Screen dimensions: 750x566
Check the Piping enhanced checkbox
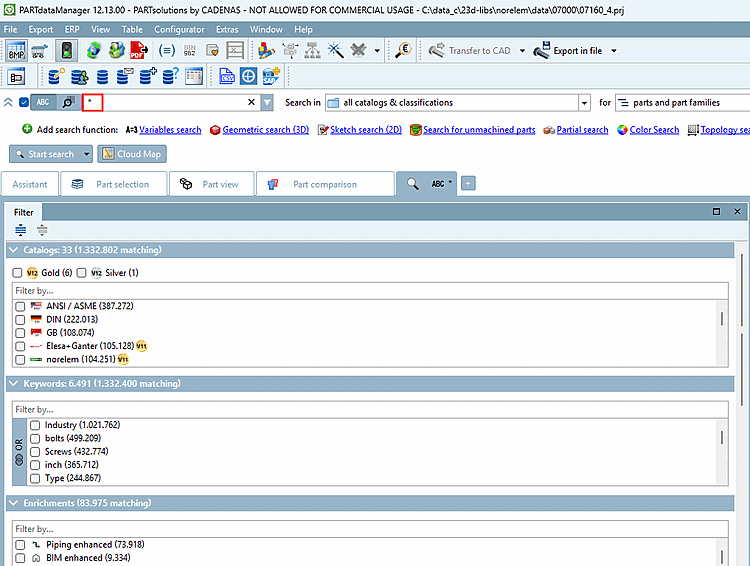click(x=20, y=545)
